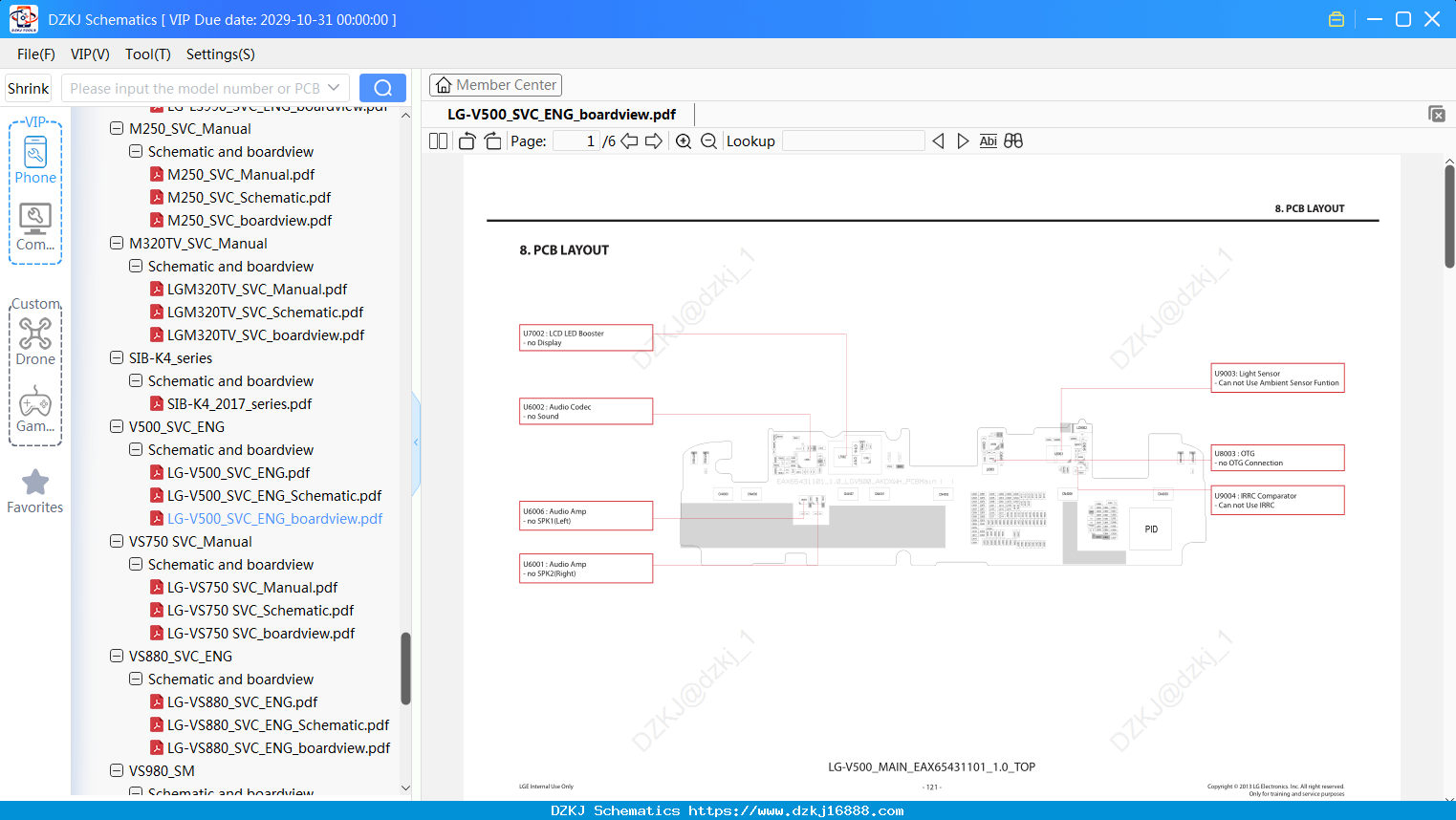Collapse the M250_SVC_Manual folder
The width and height of the screenshot is (1456, 820).
[x=117, y=128]
